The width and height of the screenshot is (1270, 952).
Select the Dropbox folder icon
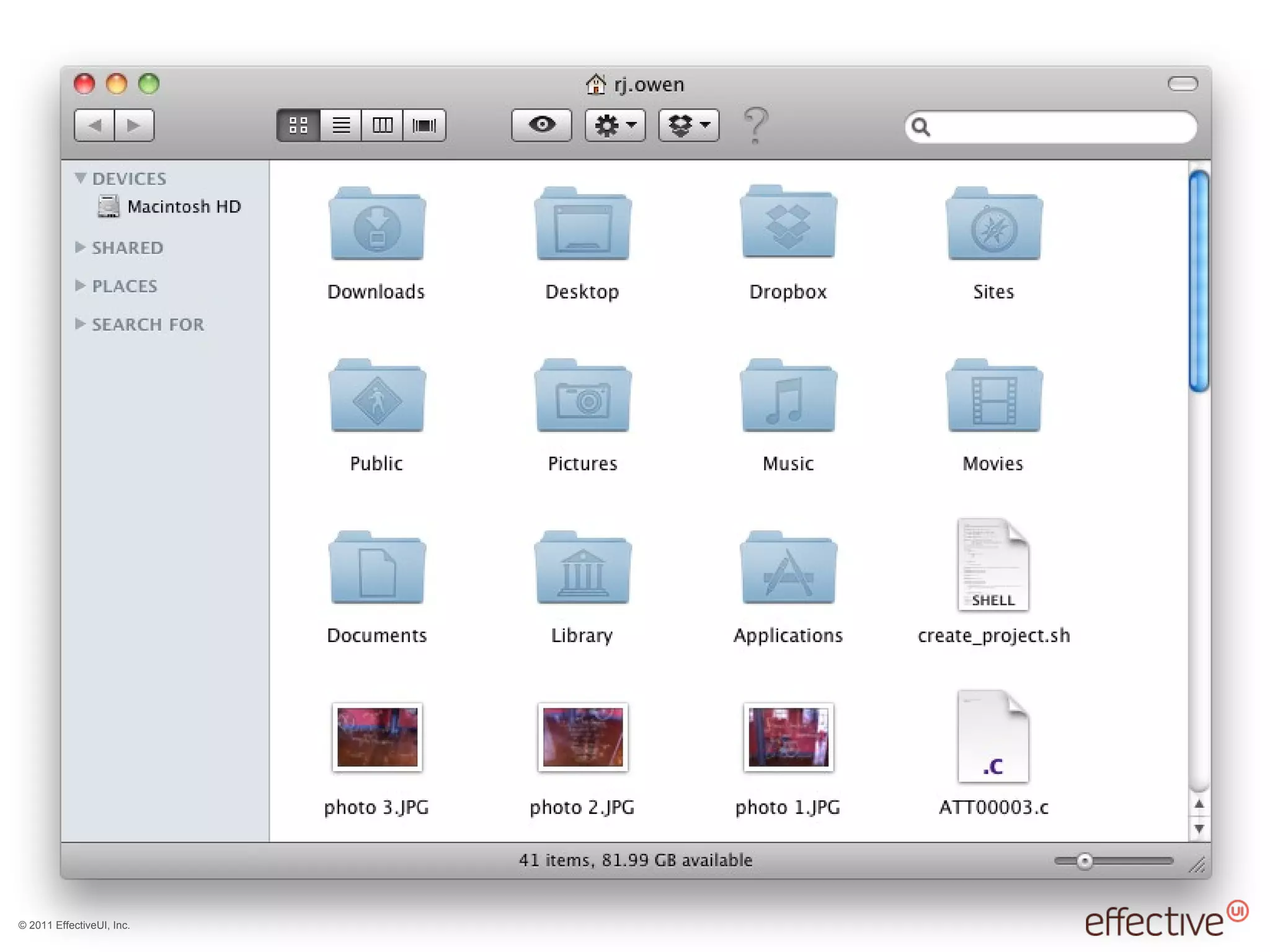[788, 224]
